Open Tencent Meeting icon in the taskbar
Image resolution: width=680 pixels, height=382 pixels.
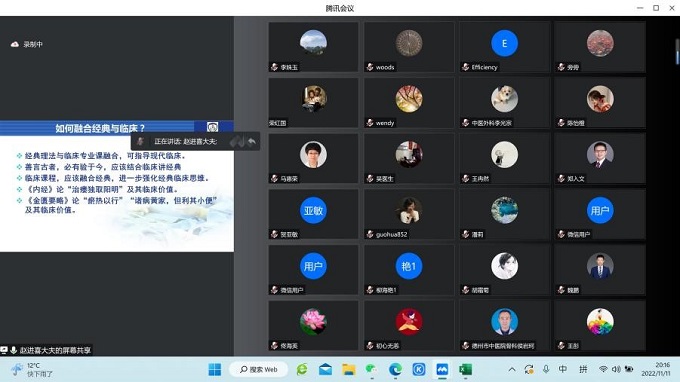point(442,369)
